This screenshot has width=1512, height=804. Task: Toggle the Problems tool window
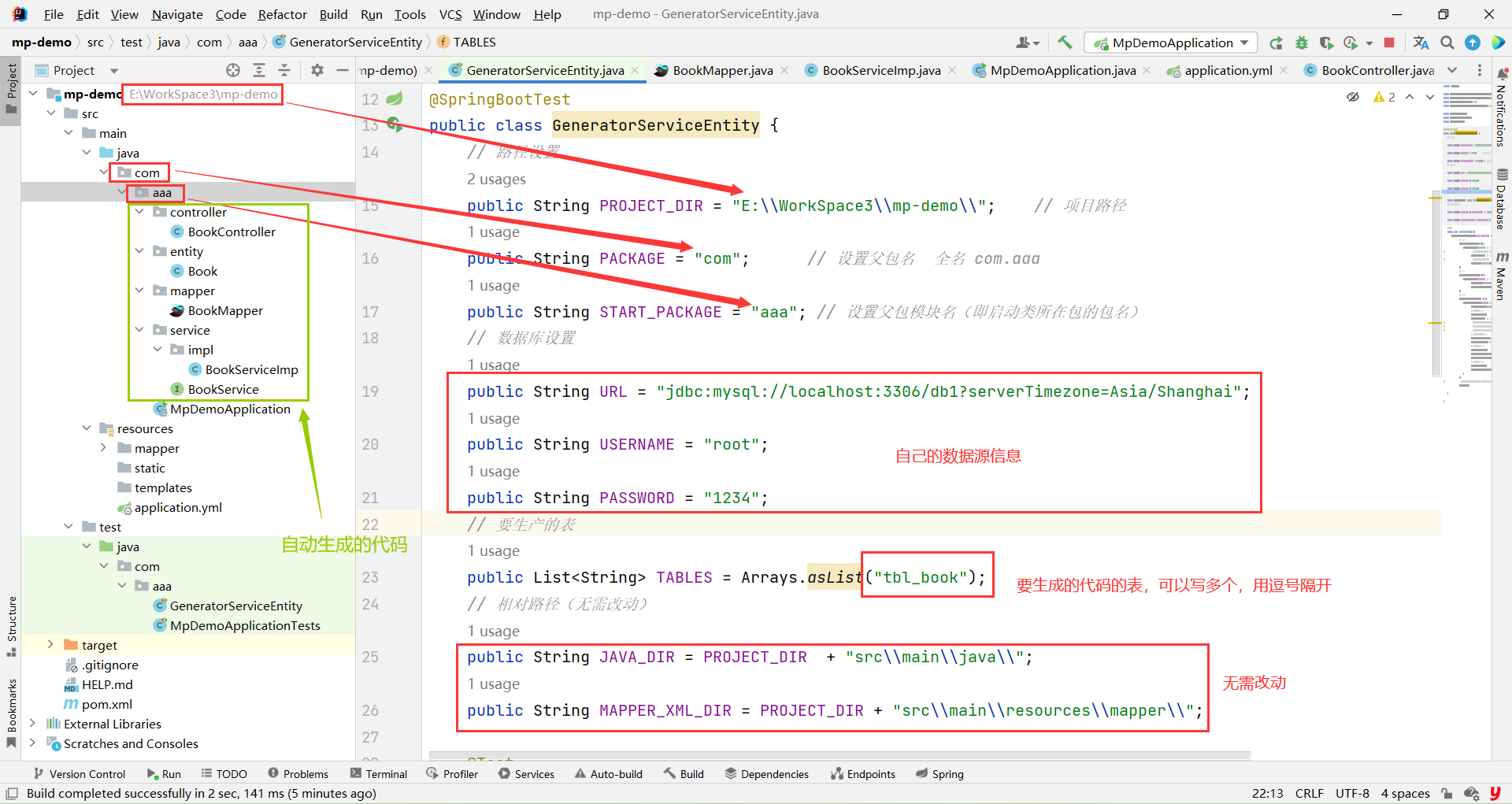click(x=298, y=774)
